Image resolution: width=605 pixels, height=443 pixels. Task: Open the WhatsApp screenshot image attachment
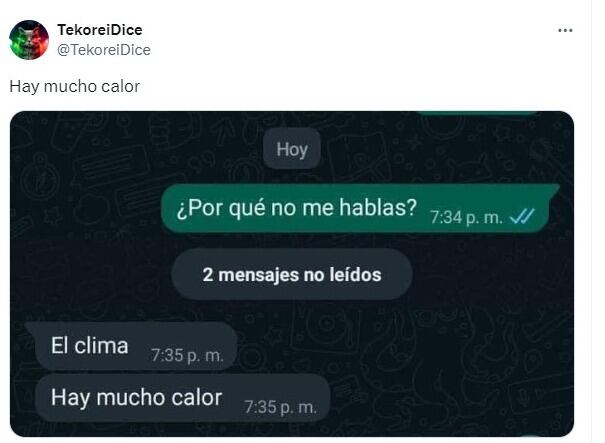[292, 274]
